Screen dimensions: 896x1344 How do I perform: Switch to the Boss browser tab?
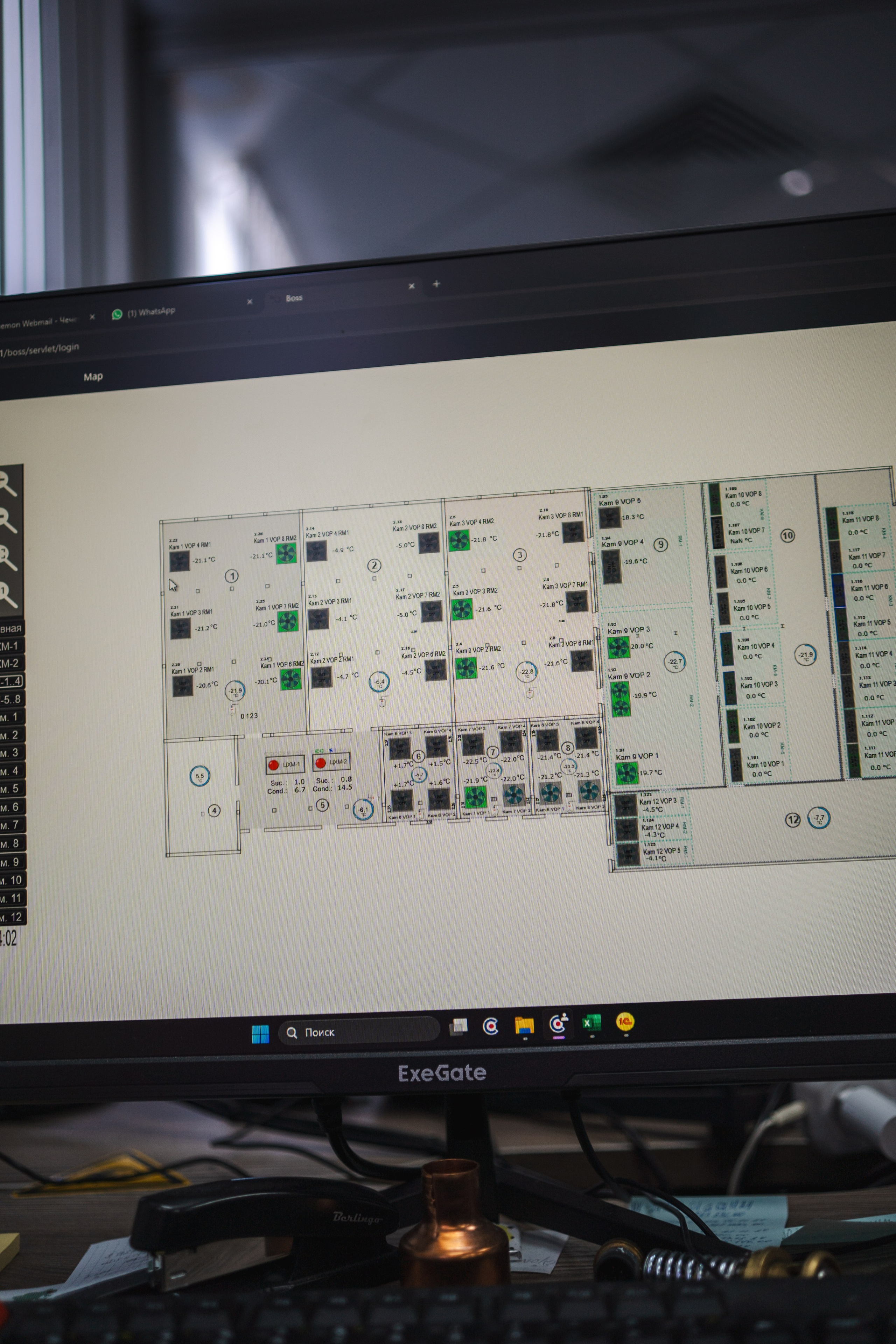coord(294,298)
